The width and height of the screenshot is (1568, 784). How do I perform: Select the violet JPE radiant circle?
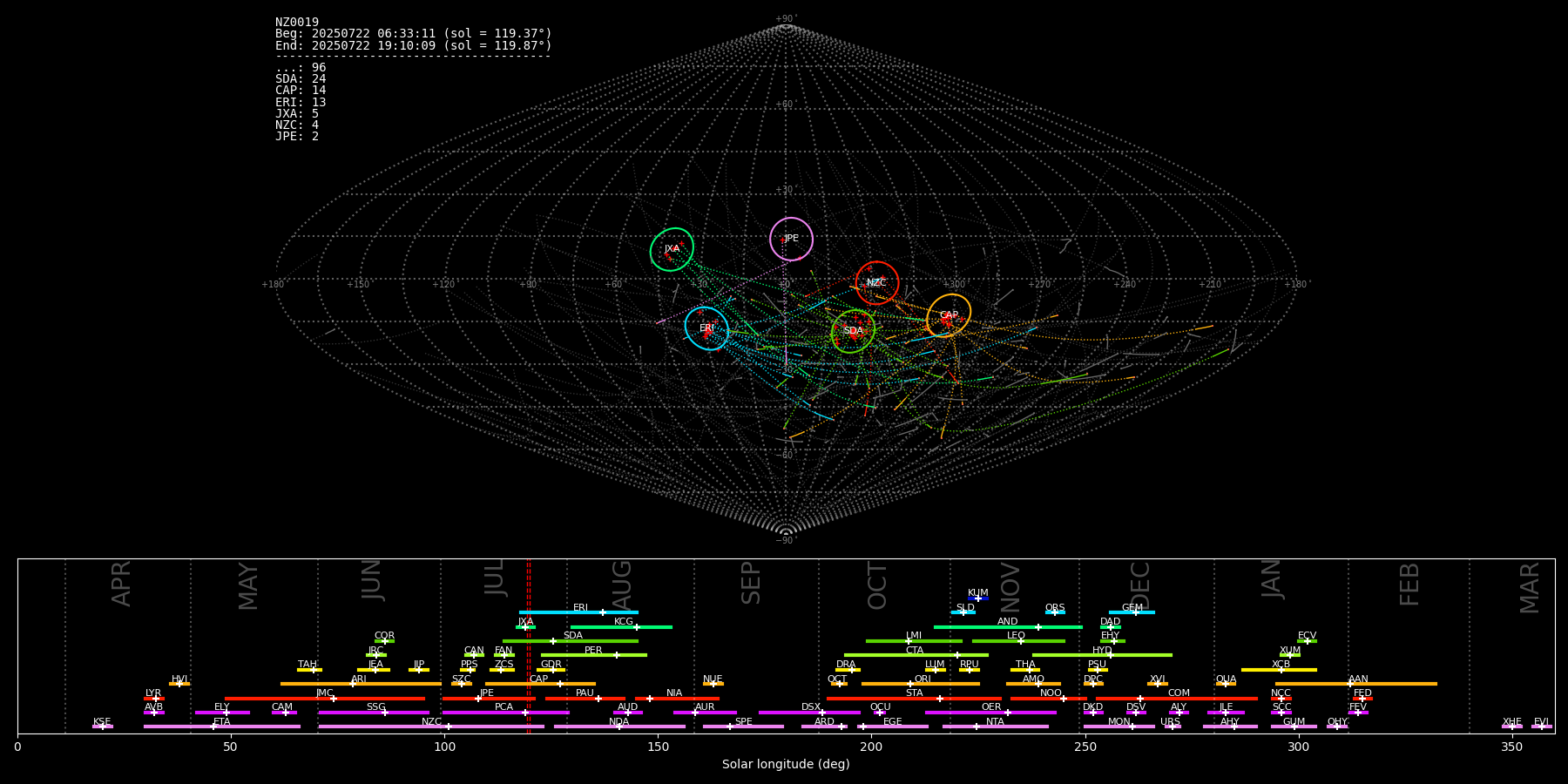(x=791, y=239)
